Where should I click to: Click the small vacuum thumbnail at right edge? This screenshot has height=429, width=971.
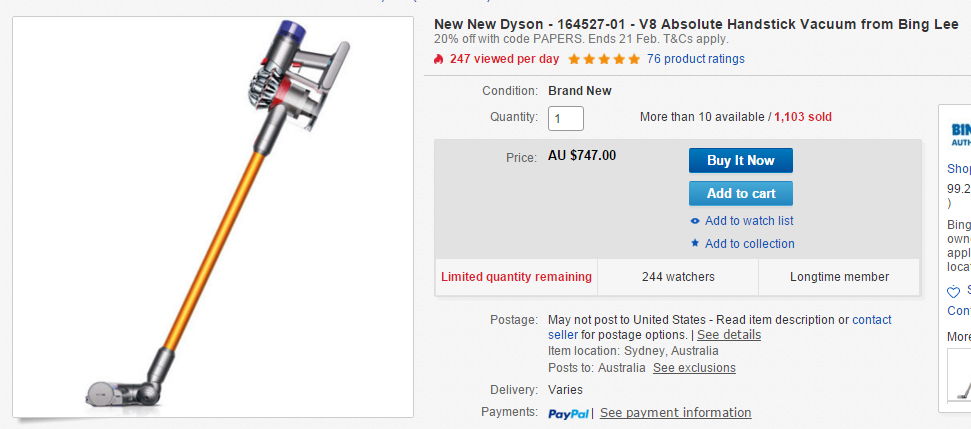[960, 375]
